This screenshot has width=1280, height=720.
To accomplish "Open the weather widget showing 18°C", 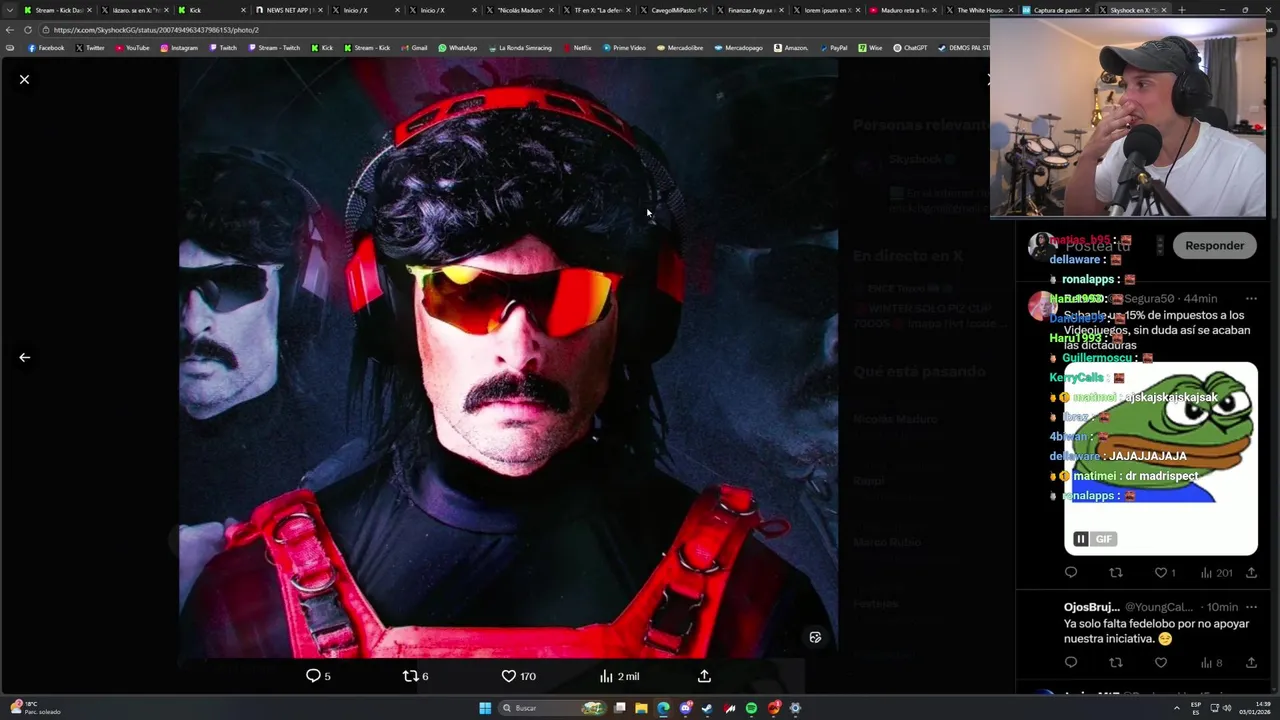I will tap(35, 708).
